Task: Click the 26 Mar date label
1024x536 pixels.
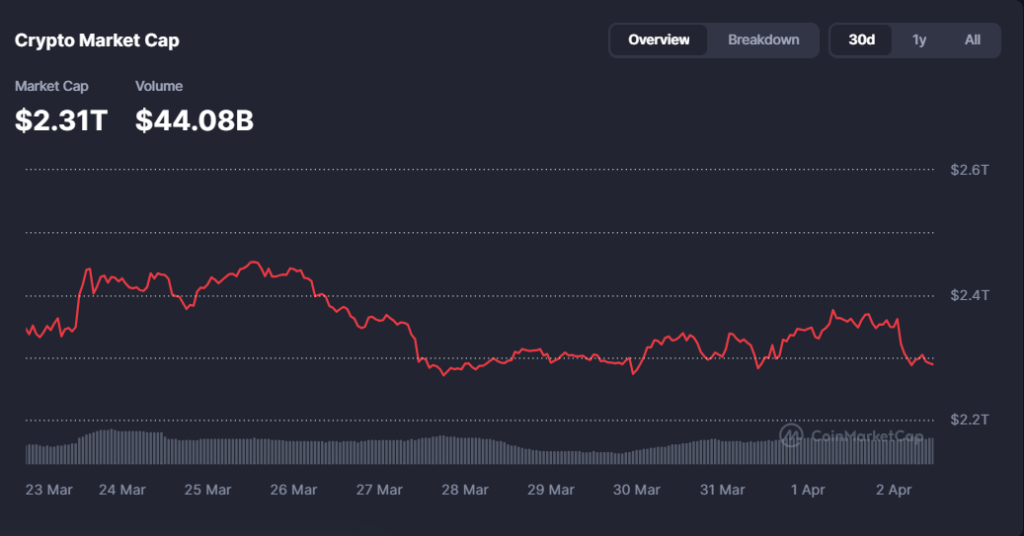Action: pos(293,490)
